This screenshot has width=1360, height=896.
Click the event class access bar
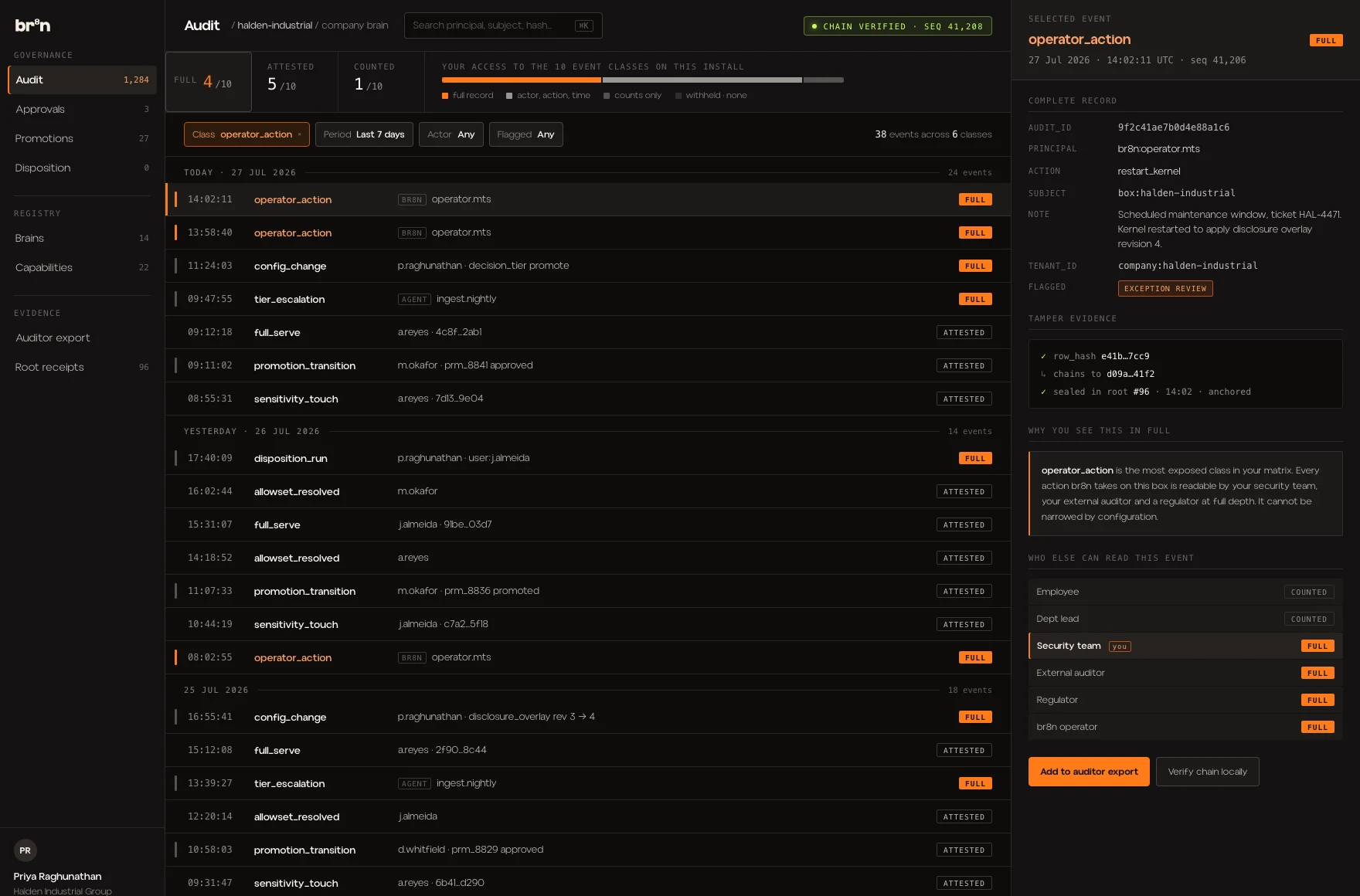pyautogui.click(x=642, y=80)
